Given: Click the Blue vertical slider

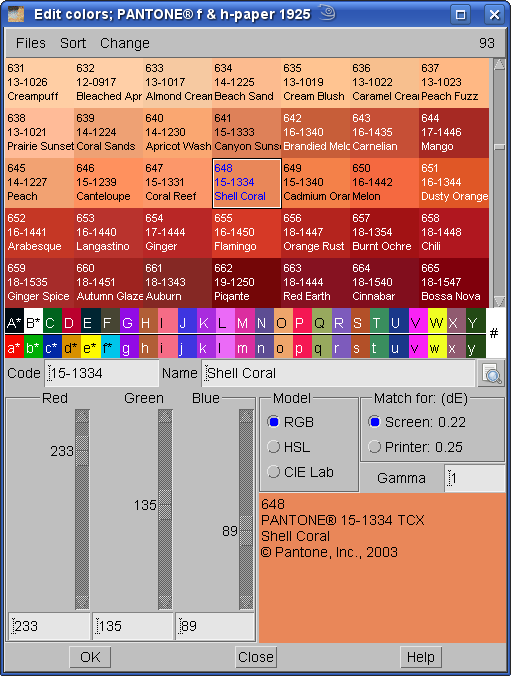Looking at the screenshot, I should (x=246, y=509).
